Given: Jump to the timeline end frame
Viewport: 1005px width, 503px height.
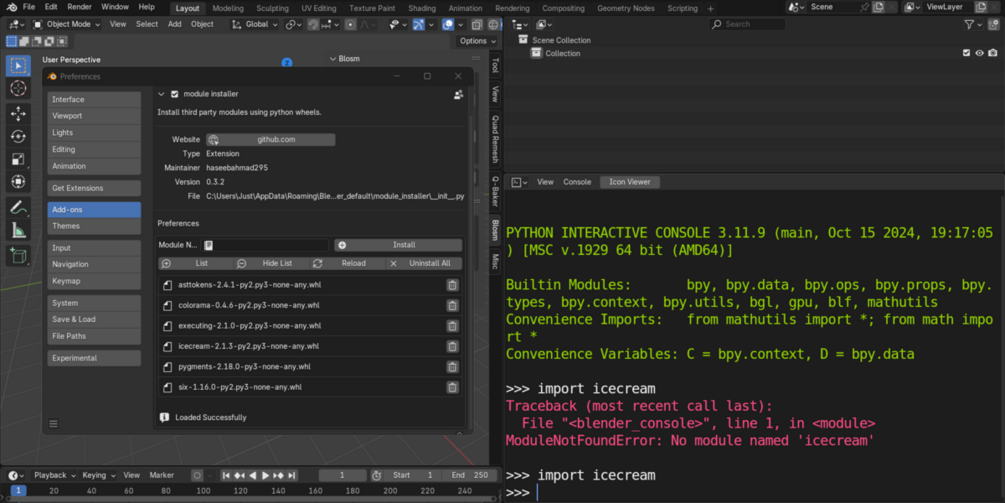Looking at the screenshot, I should (x=292, y=475).
